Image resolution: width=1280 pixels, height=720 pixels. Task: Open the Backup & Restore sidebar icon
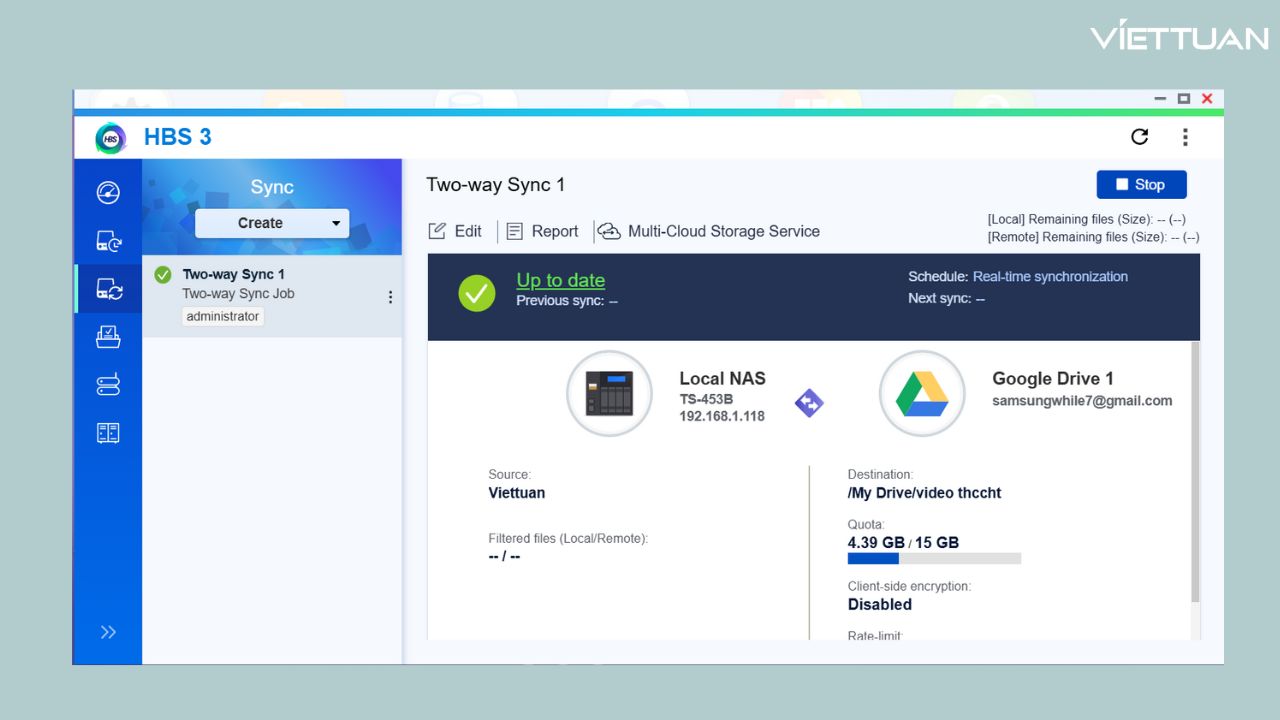[108, 241]
